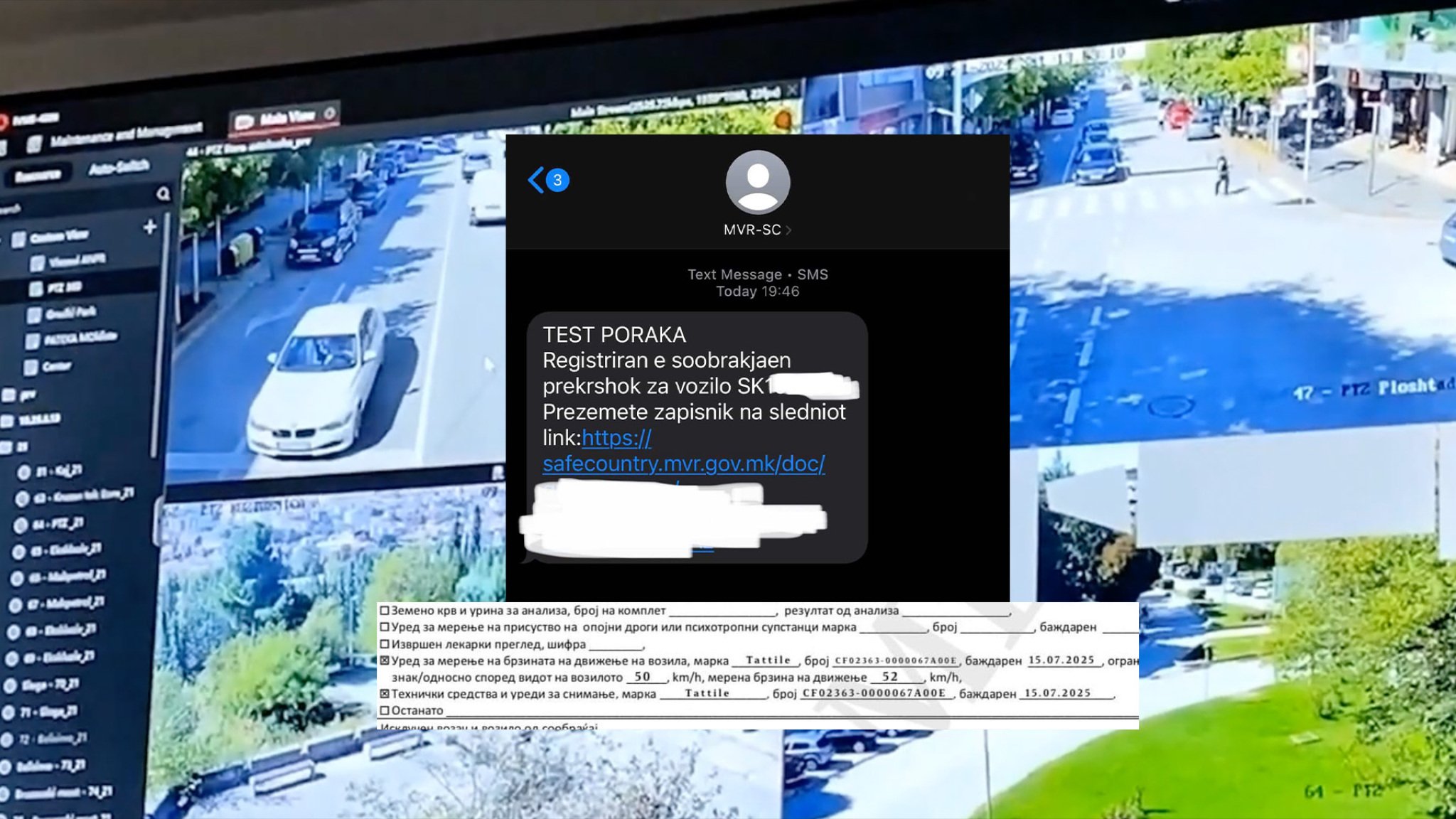The height and width of the screenshot is (819, 1456).
Task: Click the Main View camera icon
Action: pos(243,122)
